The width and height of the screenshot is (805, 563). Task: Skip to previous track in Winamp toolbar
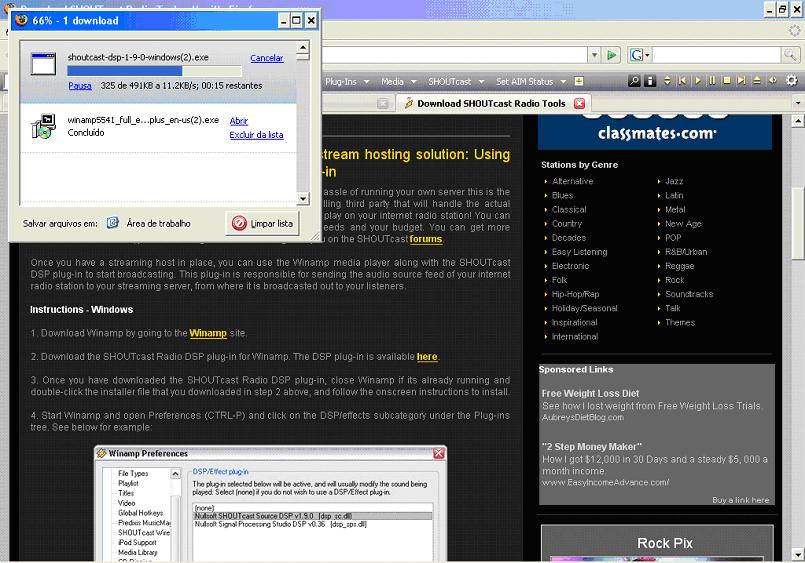coord(682,81)
